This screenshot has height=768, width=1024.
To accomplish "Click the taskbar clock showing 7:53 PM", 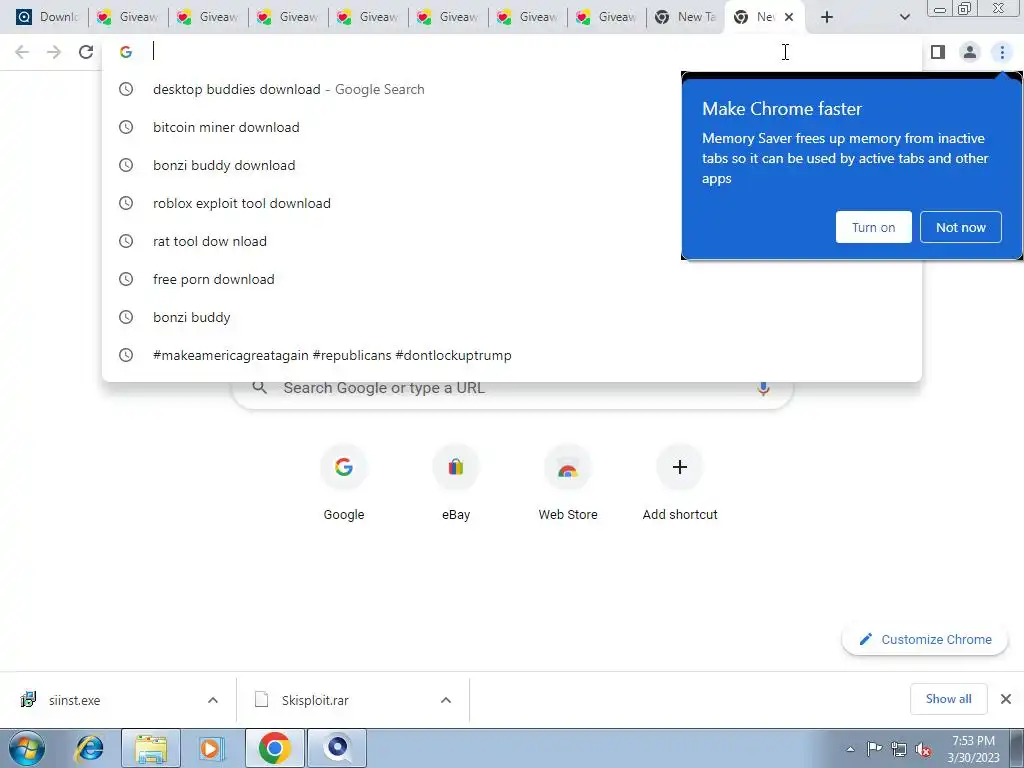I will coord(973,749).
